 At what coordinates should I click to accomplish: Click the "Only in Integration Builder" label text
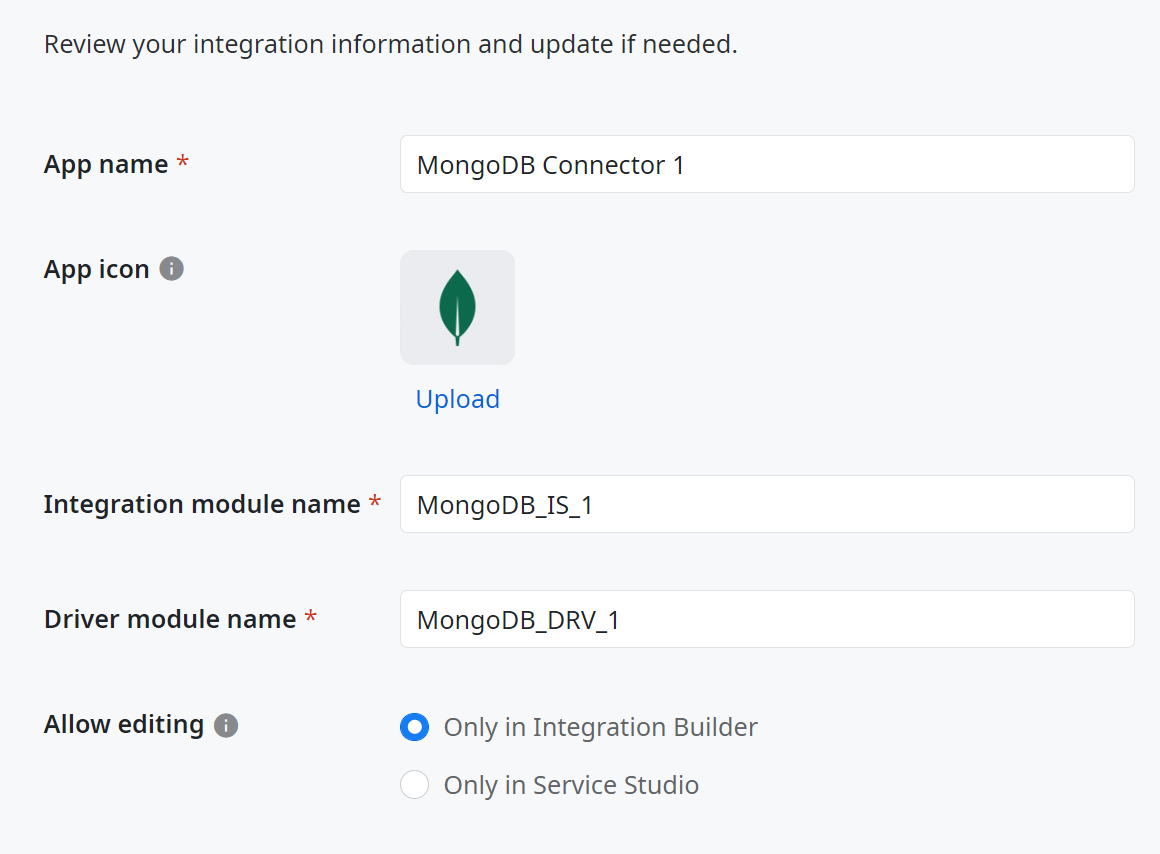tap(601, 727)
